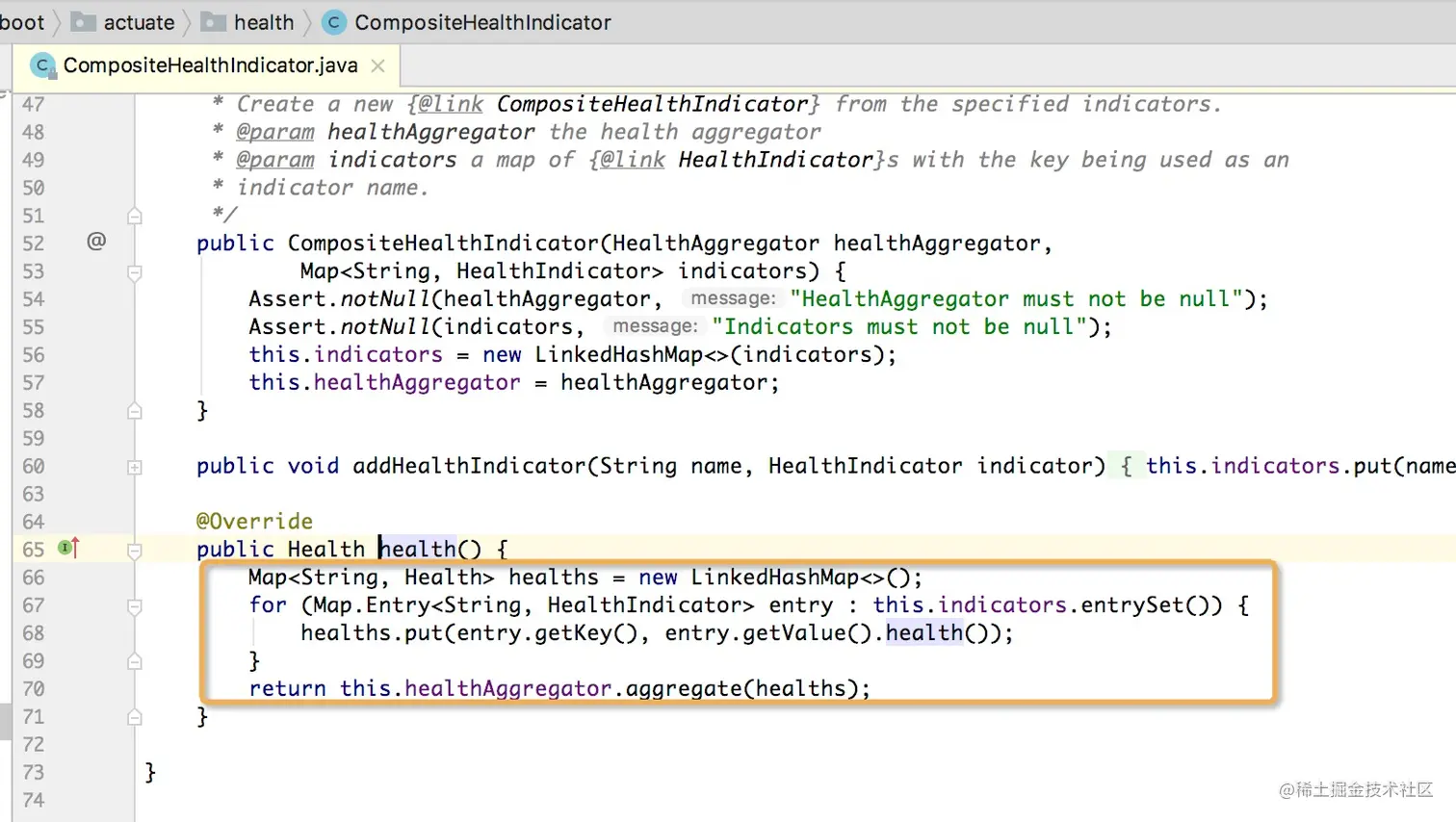
Task: Click line number 74 in the gutter
Action: click(x=33, y=801)
